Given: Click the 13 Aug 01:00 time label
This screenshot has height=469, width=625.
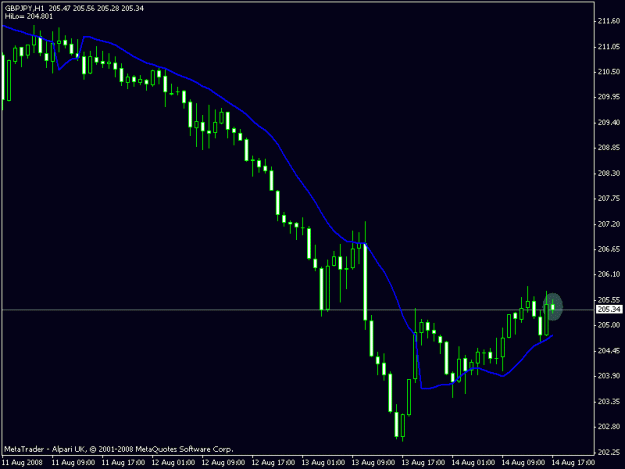Looking at the screenshot, I should [x=323, y=462].
